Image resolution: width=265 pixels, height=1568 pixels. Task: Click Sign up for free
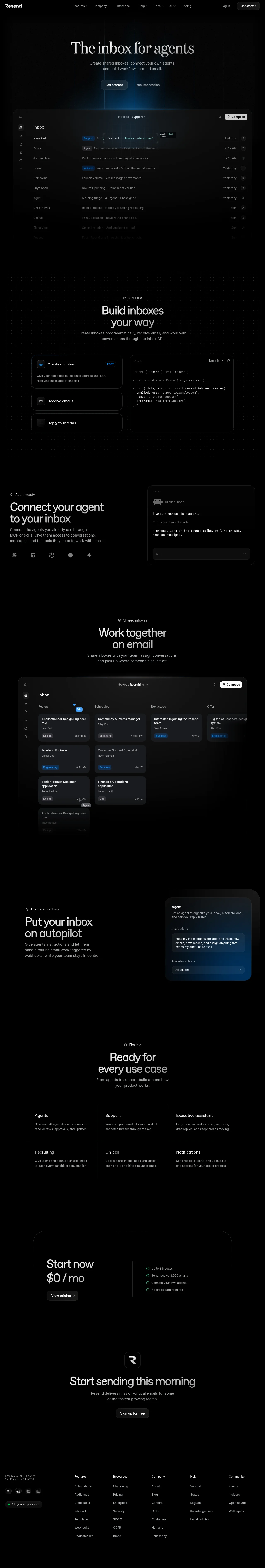[132, 1413]
